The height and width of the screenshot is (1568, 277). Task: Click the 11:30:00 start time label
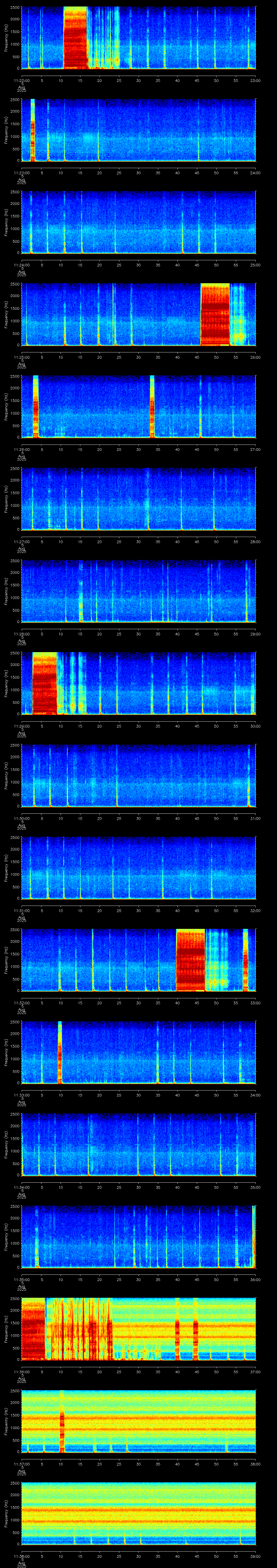click(21, 819)
